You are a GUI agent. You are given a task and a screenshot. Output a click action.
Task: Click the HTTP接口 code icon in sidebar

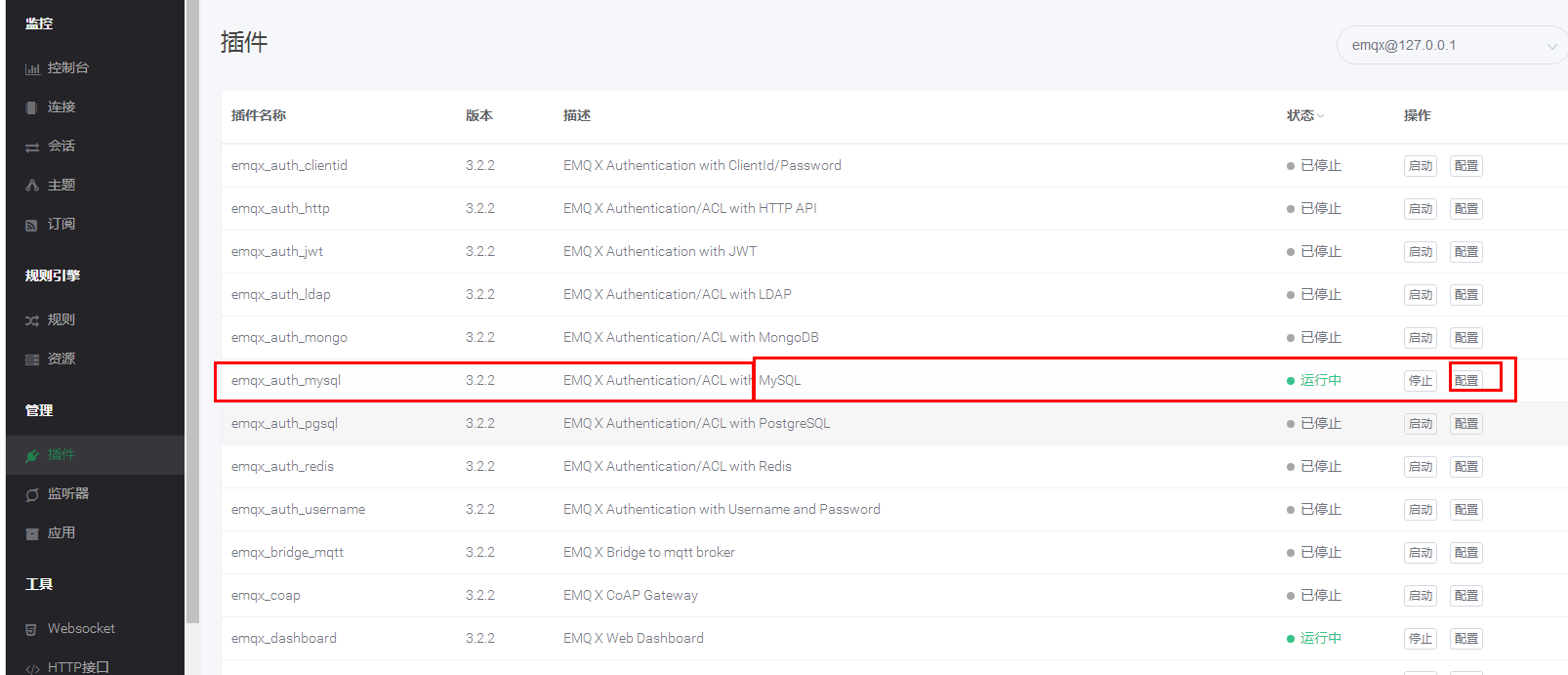click(x=32, y=668)
